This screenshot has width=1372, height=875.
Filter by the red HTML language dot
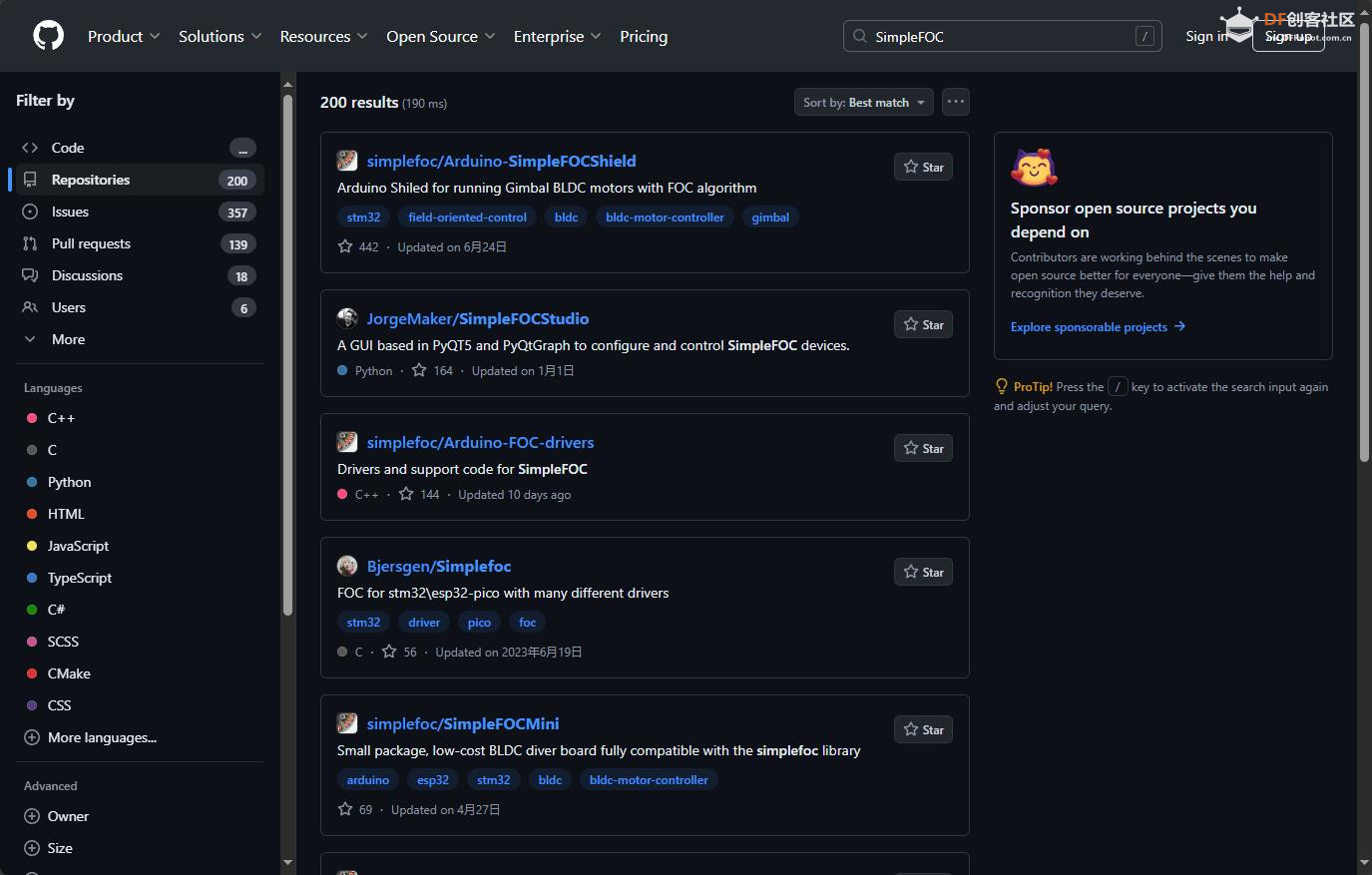pyautogui.click(x=32, y=514)
